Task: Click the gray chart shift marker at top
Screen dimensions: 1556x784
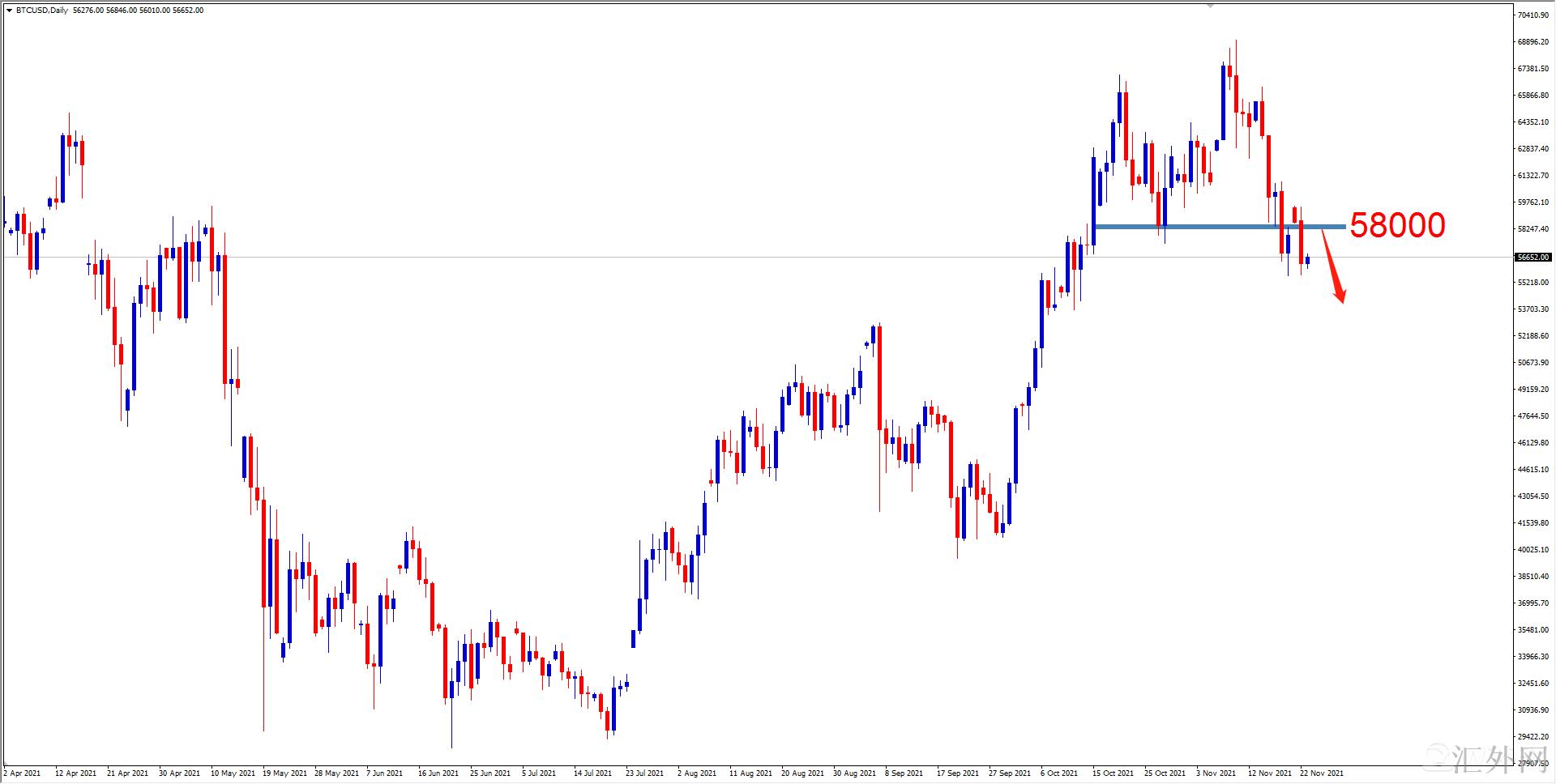Action: click(1211, 5)
